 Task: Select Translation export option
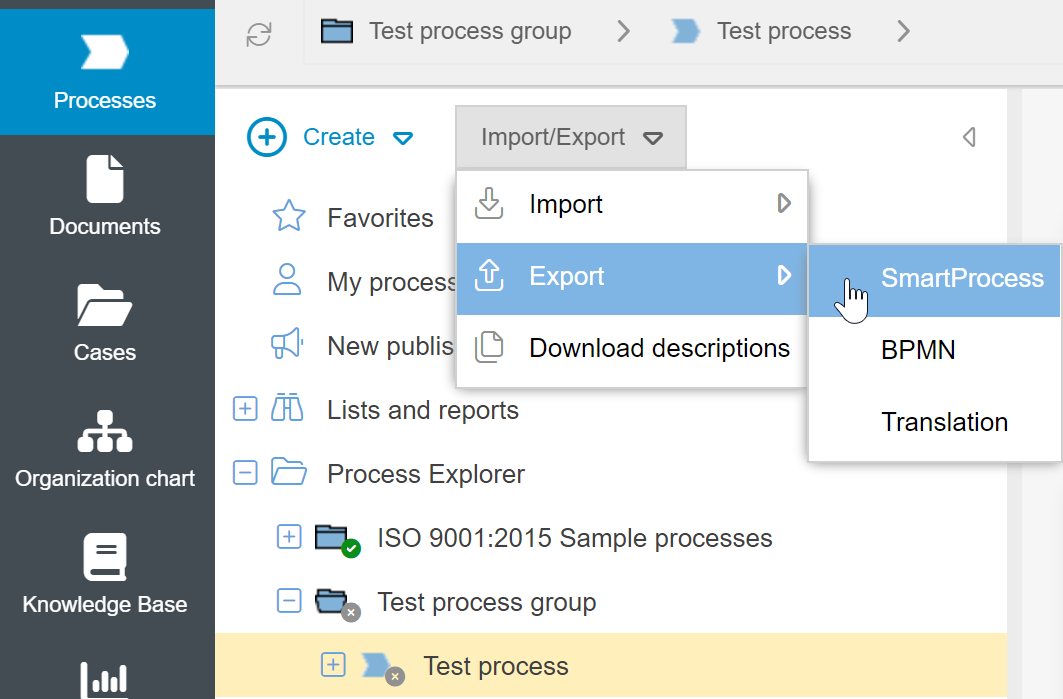click(944, 422)
